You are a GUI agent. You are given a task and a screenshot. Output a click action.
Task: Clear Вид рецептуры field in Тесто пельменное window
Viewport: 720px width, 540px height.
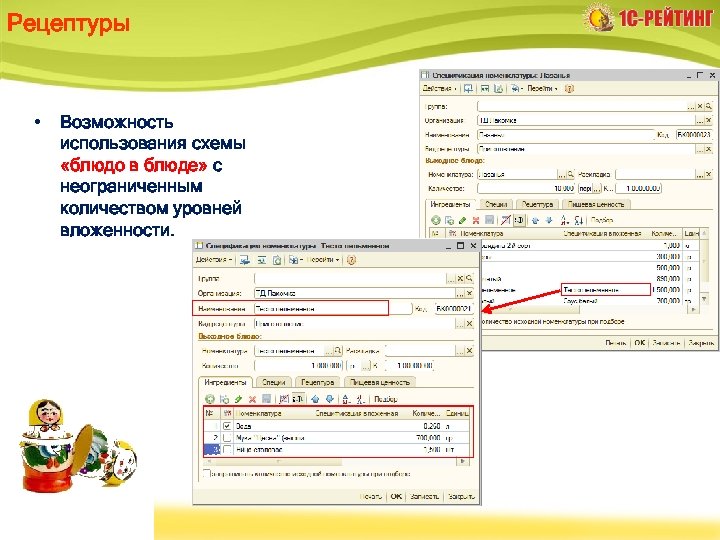[469, 324]
